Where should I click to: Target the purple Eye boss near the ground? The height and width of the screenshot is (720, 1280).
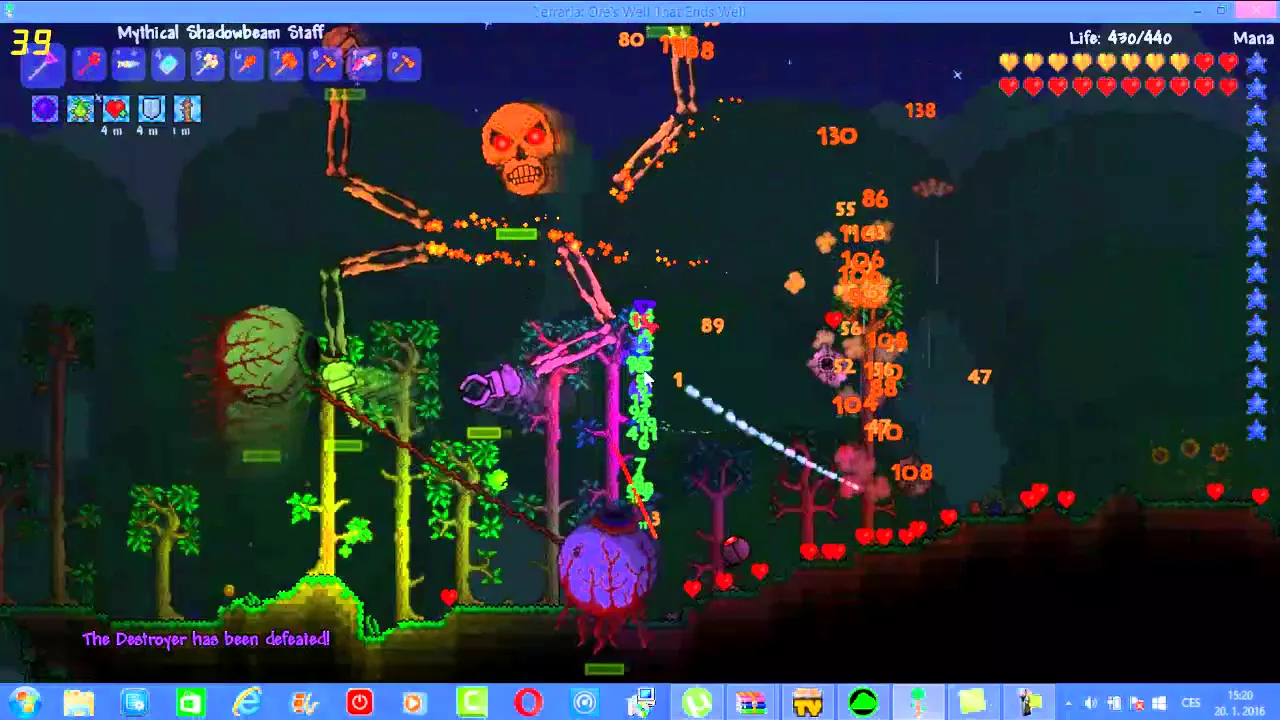point(606,567)
